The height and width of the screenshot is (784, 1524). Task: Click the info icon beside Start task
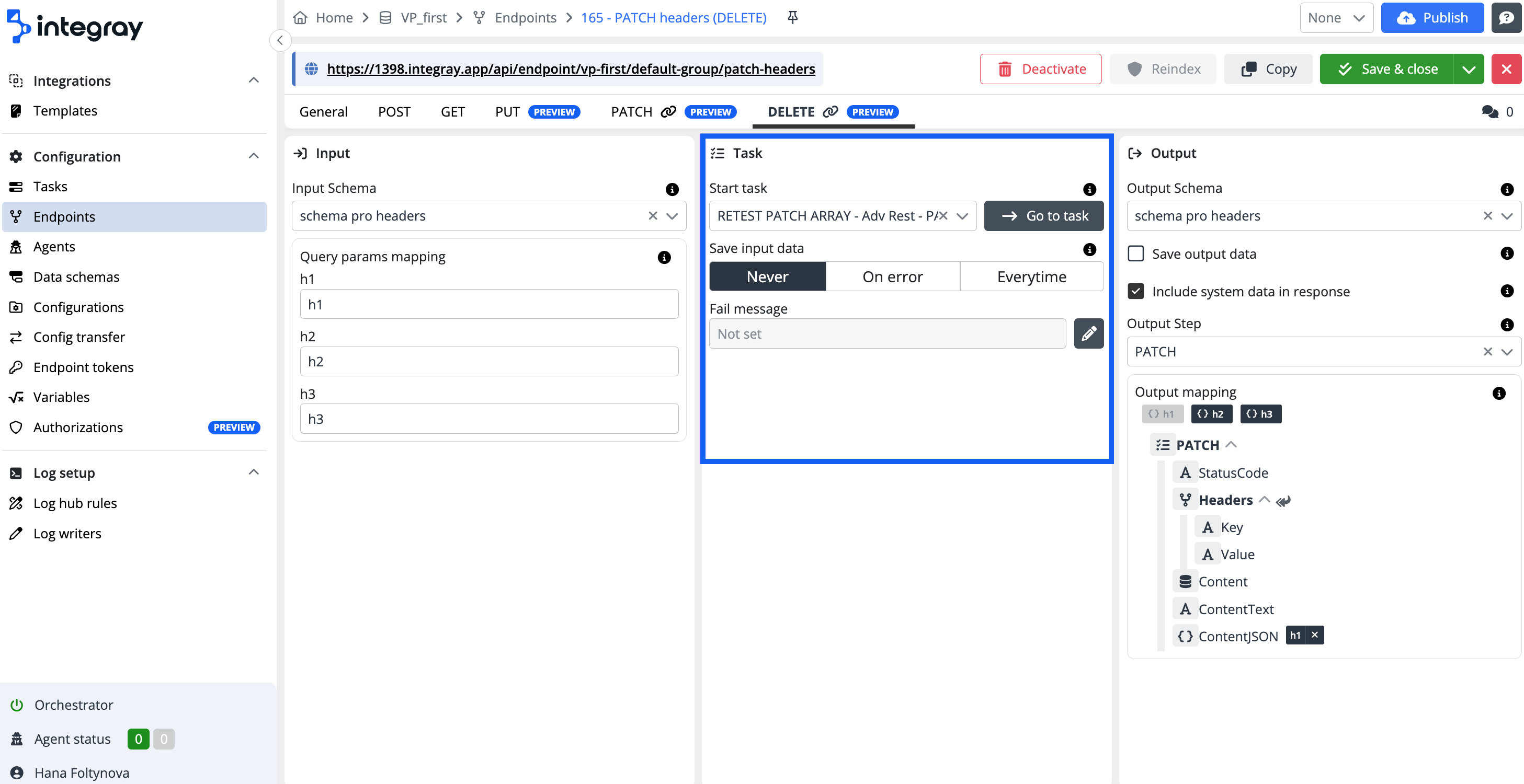point(1089,189)
